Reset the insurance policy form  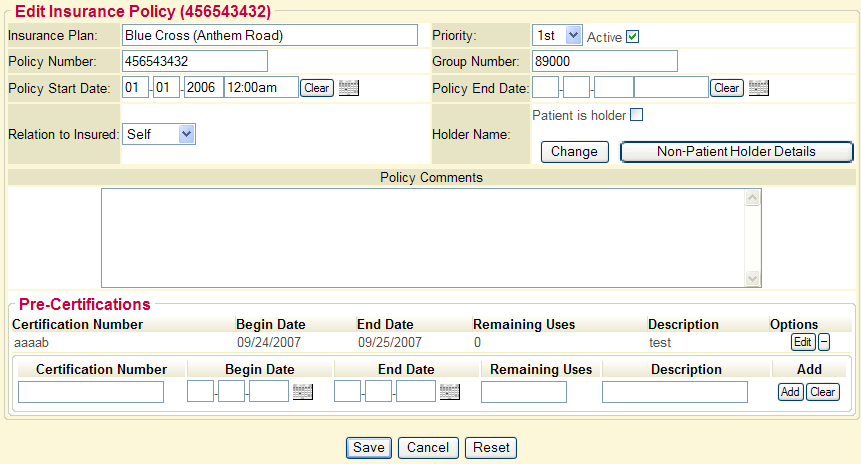coord(492,448)
